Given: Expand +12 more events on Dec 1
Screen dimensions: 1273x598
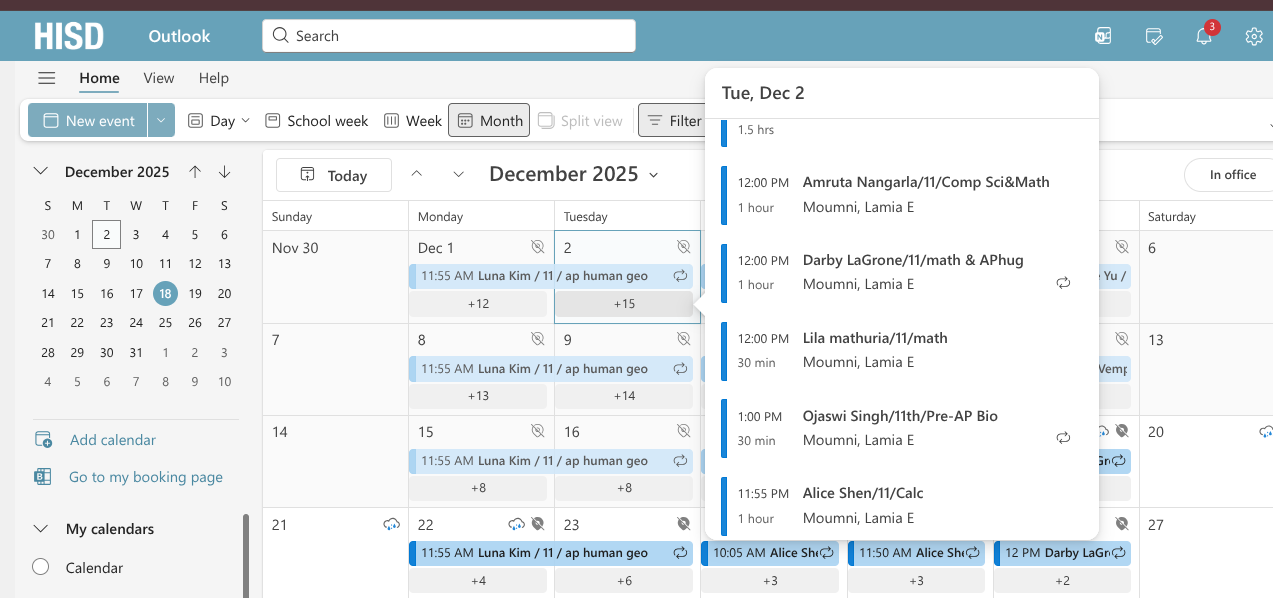Looking at the screenshot, I should pyautogui.click(x=478, y=304).
